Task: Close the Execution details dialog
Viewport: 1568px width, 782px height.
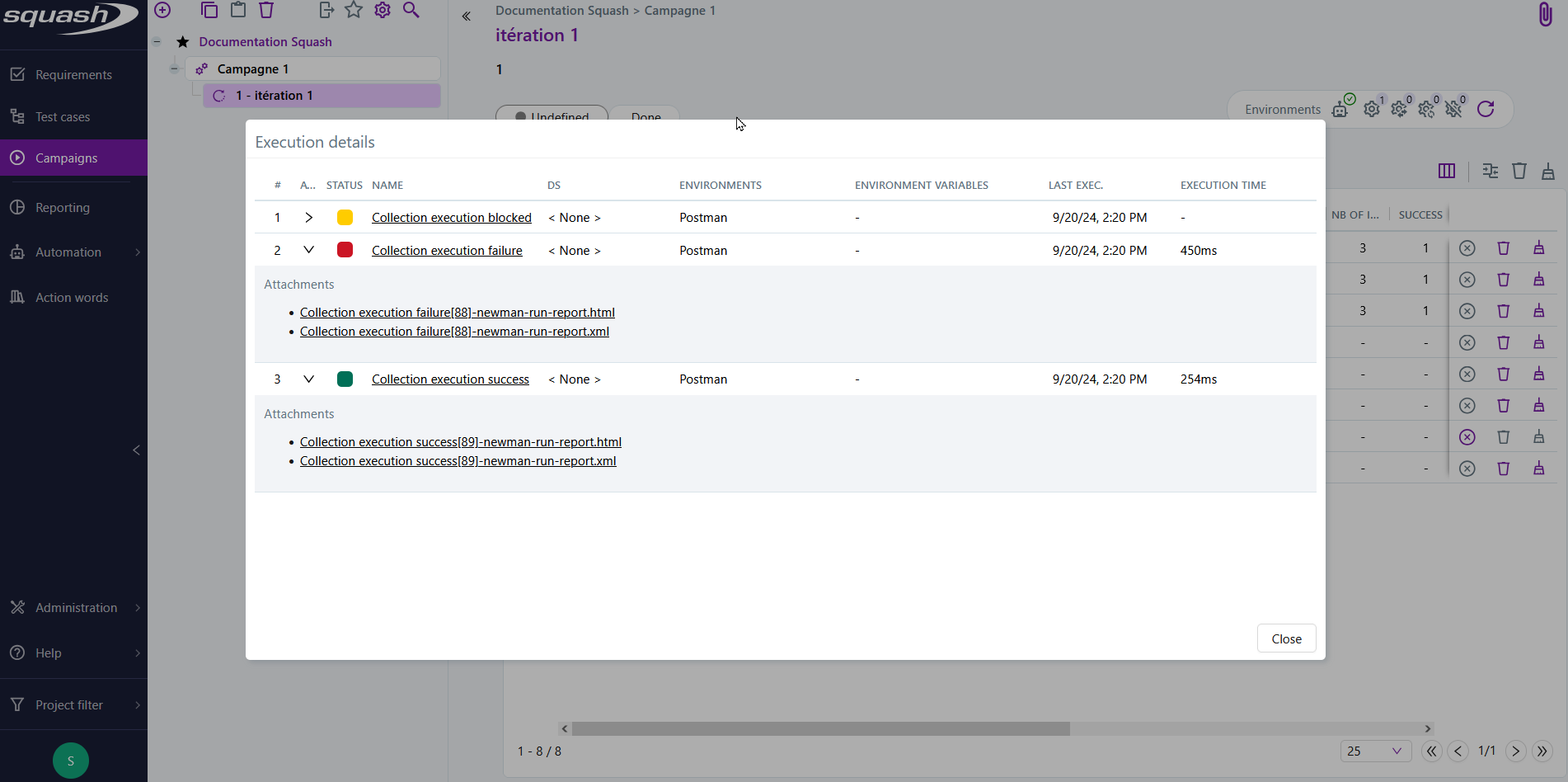Action: 1286,638
